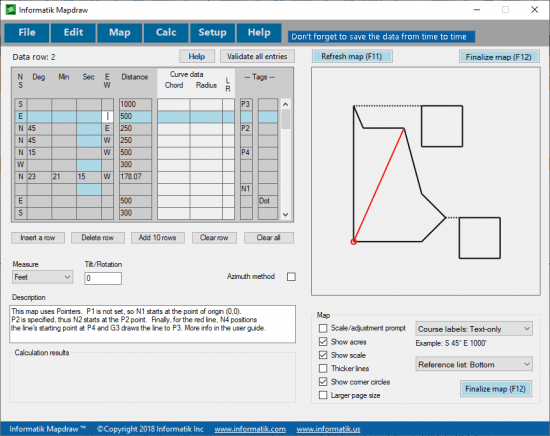Click the top Finalize map (F12) button
The image size is (550, 436).
coord(498,57)
